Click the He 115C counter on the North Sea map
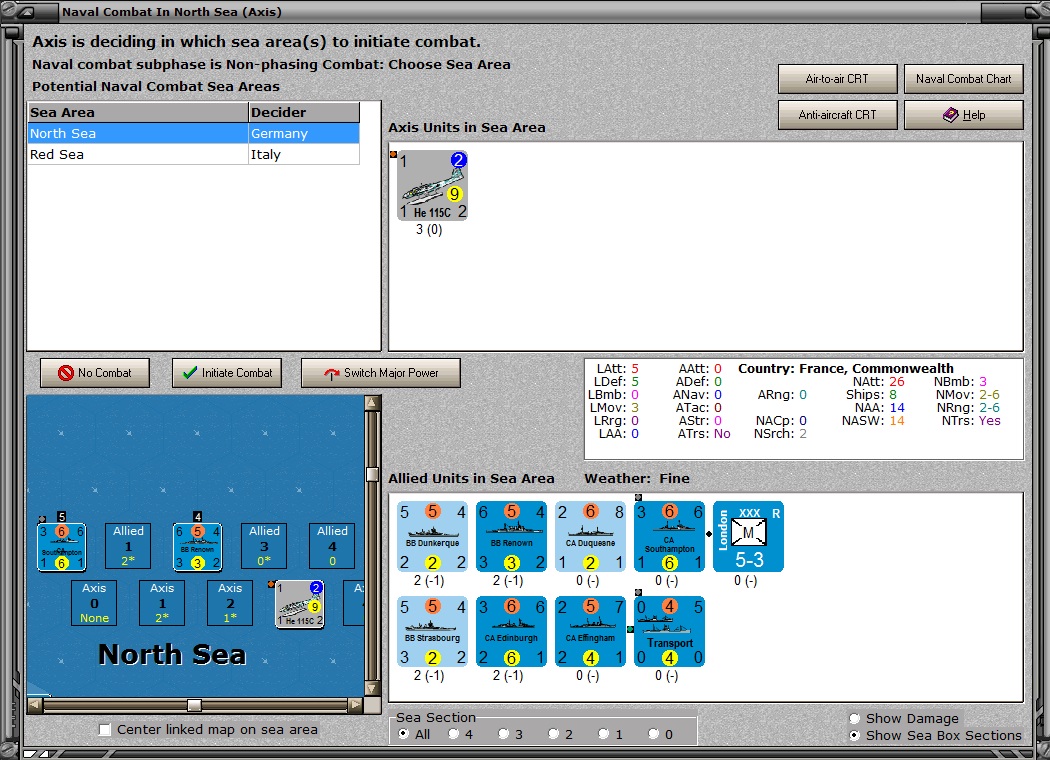1050x760 pixels. click(300, 604)
